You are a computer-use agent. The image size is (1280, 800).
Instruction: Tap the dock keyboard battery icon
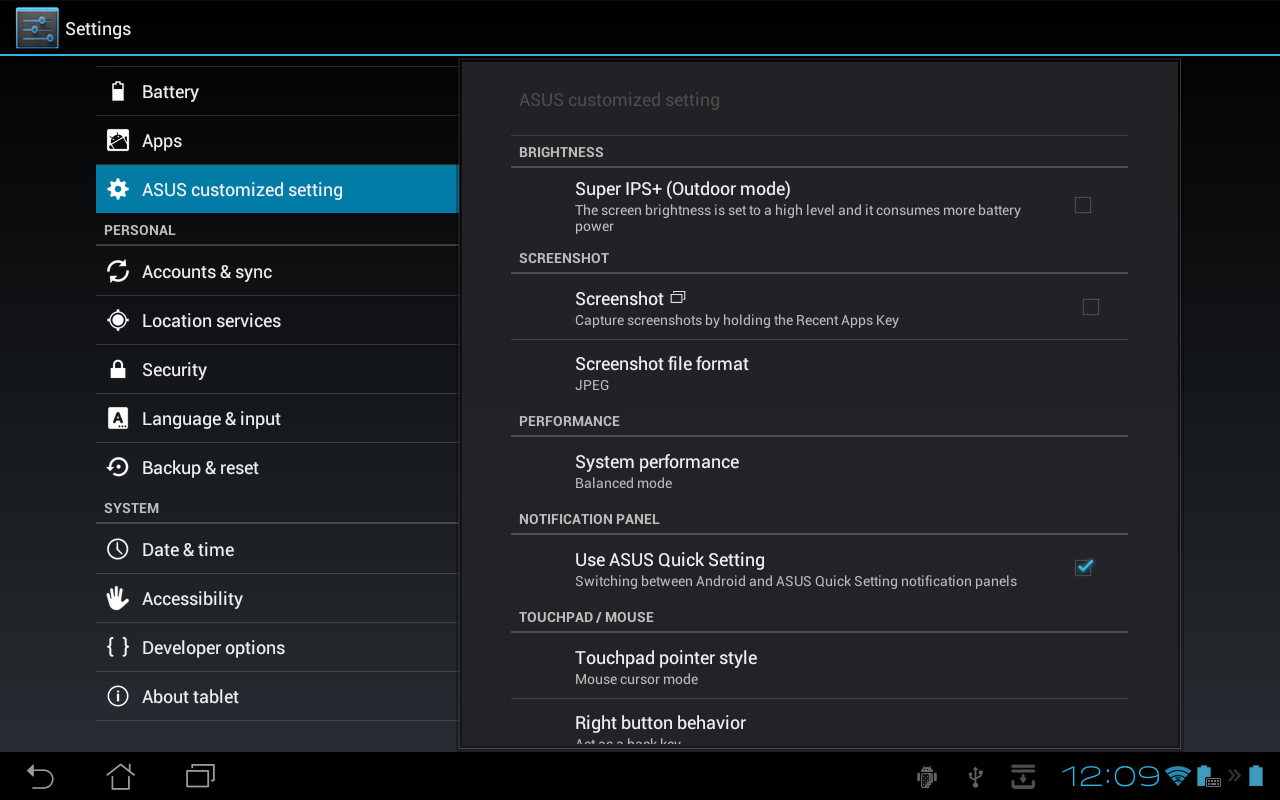[1209, 776]
